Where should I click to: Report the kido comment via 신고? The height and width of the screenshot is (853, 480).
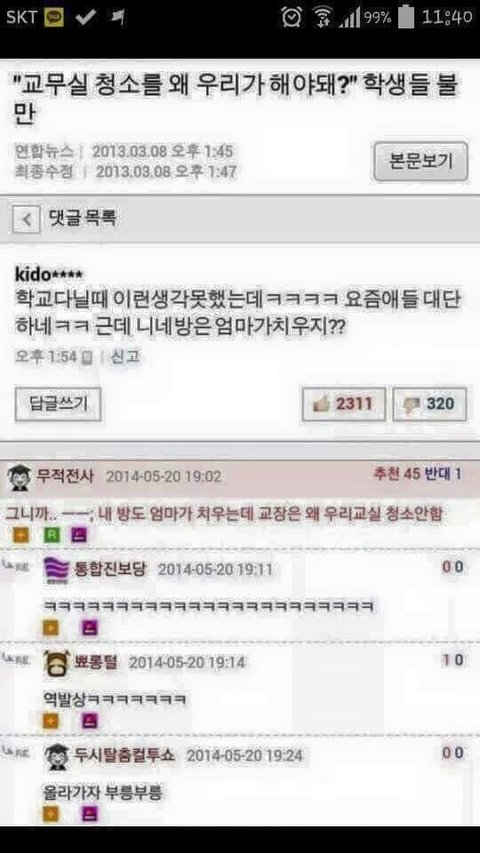pyautogui.click(x=125, y=357)
